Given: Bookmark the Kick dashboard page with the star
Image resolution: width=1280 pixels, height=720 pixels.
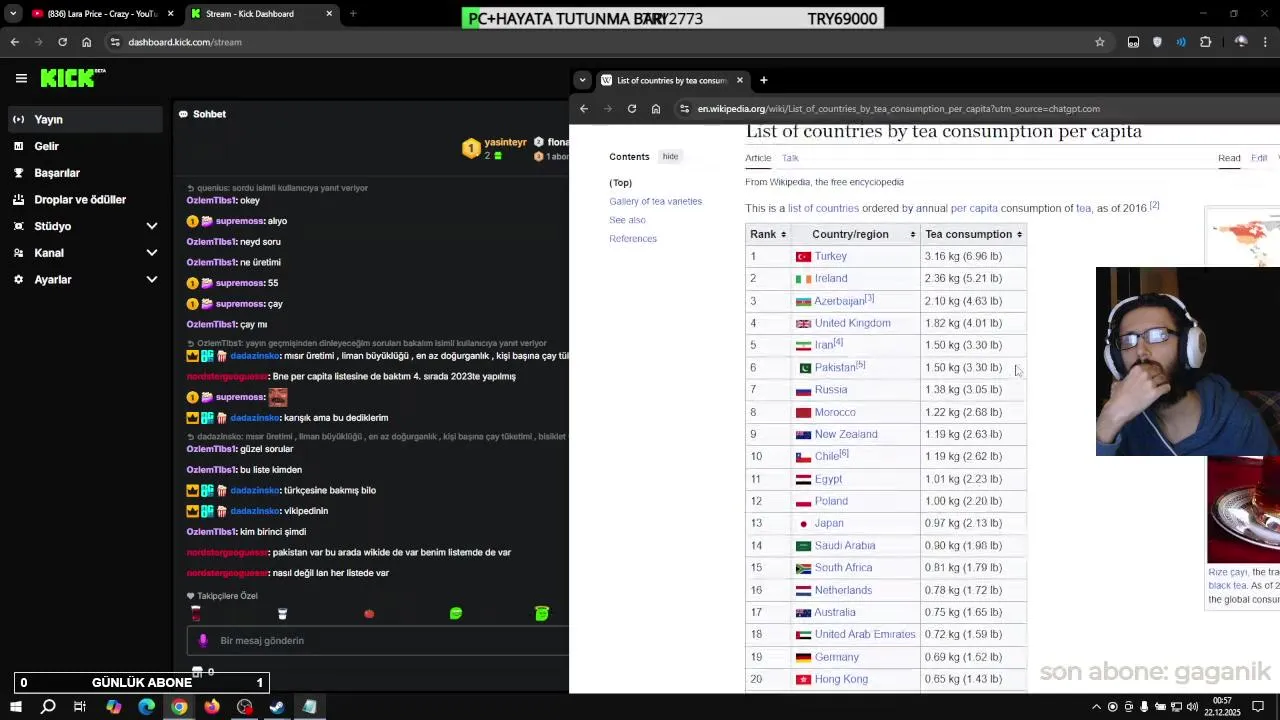Looking at the screenshot, I should click(x=1100, y=42).
